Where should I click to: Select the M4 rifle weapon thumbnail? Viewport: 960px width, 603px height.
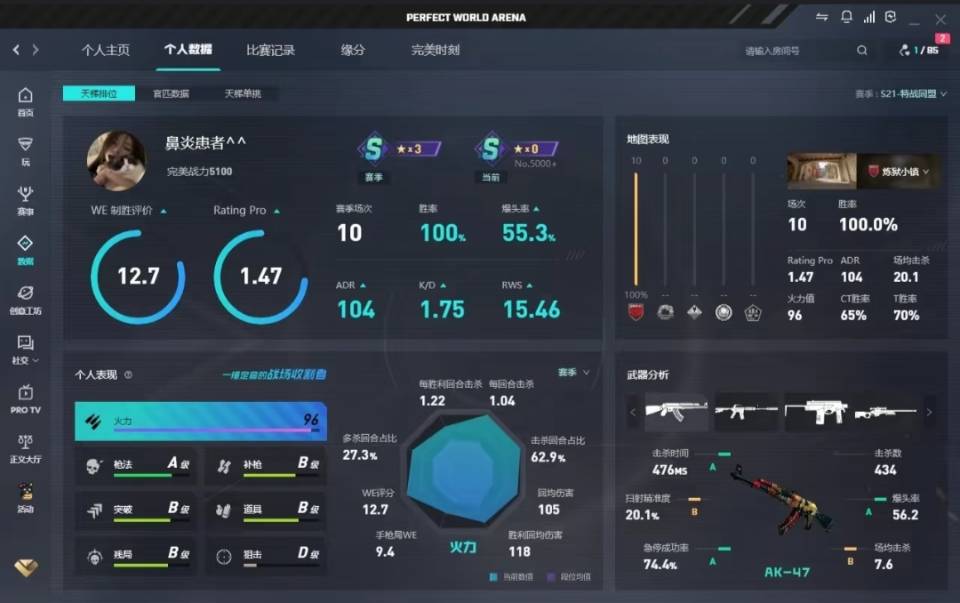[x=747, y=411]
